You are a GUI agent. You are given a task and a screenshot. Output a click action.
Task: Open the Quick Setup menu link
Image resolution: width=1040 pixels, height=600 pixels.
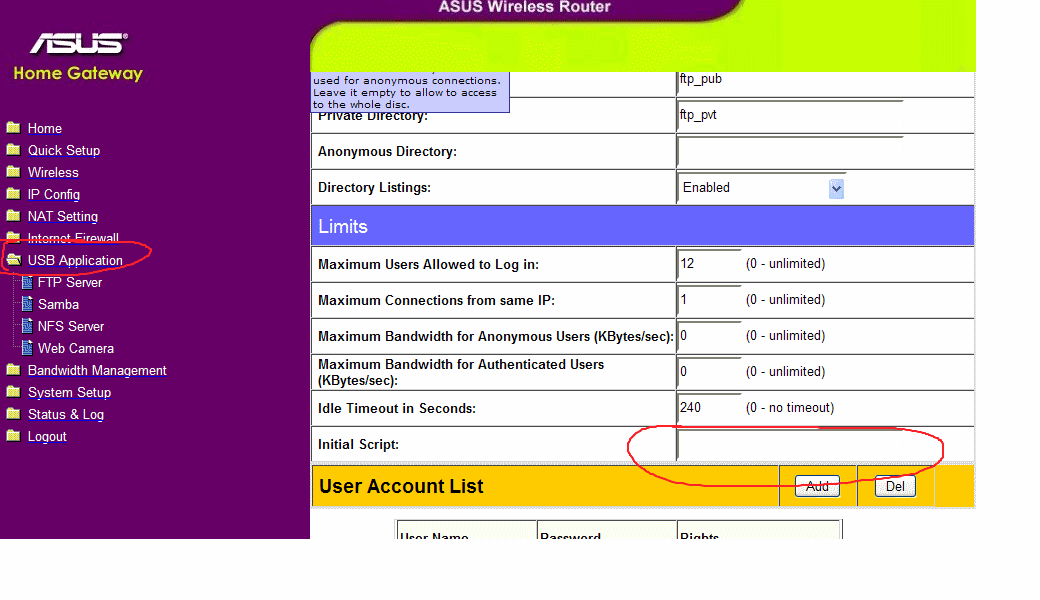pos(64,150)
